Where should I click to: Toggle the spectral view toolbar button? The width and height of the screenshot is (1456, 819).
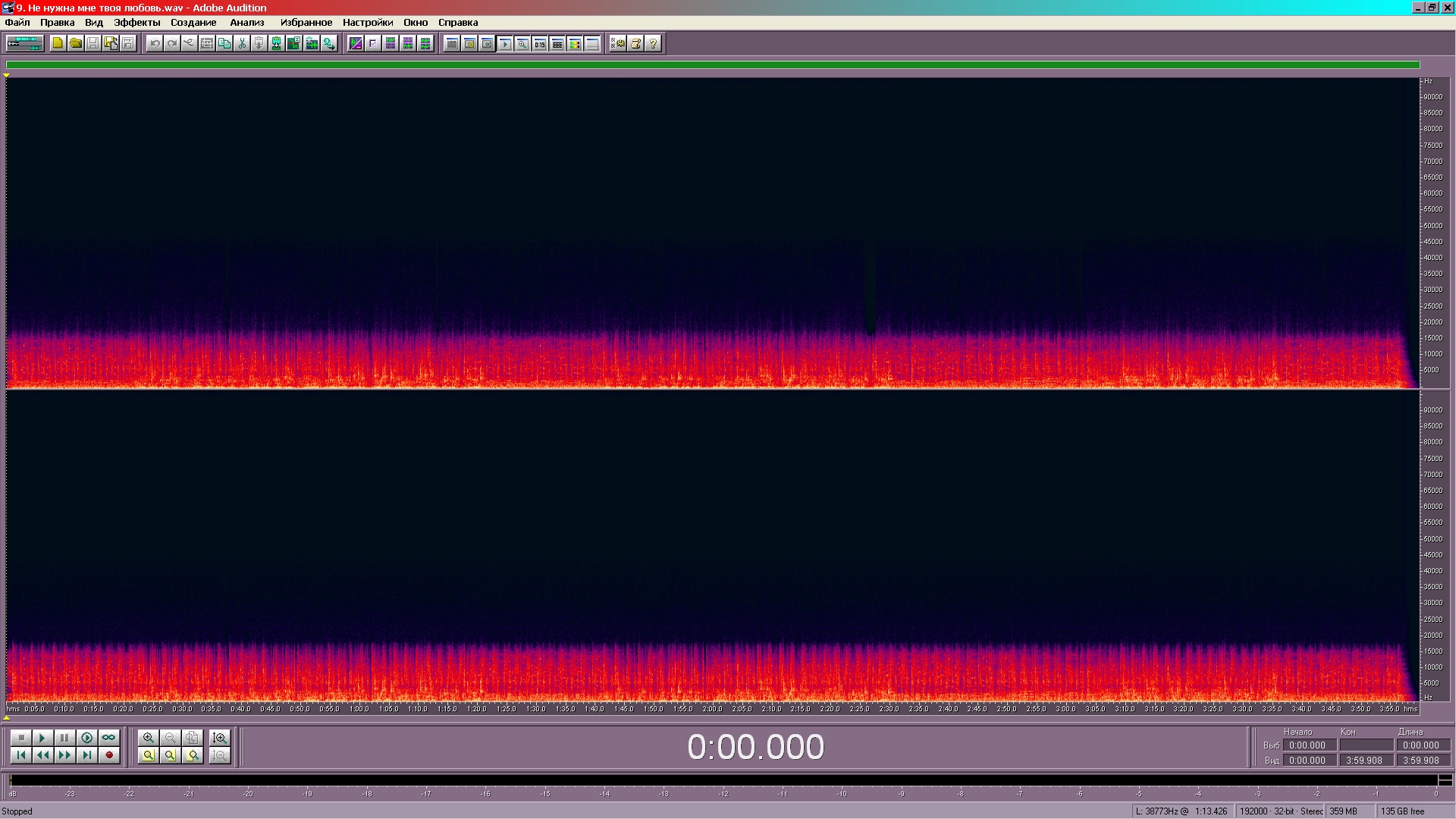click(x=356, y=43)
